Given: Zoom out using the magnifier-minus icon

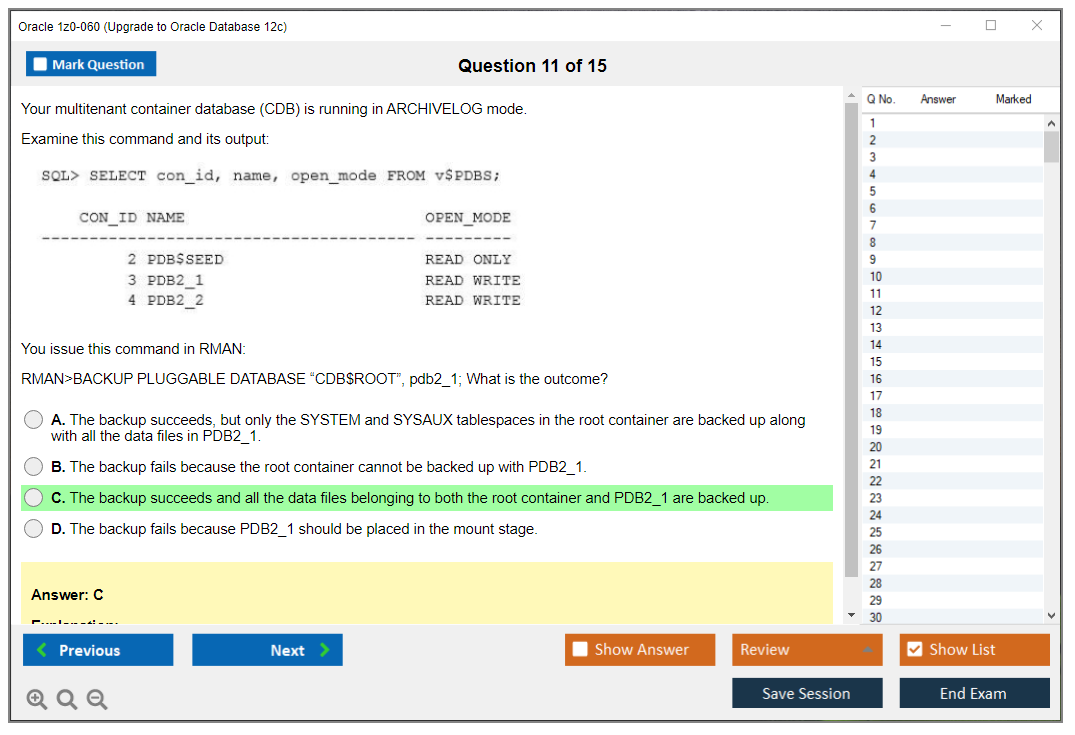Looking at the screenshot, I should 96,699.
